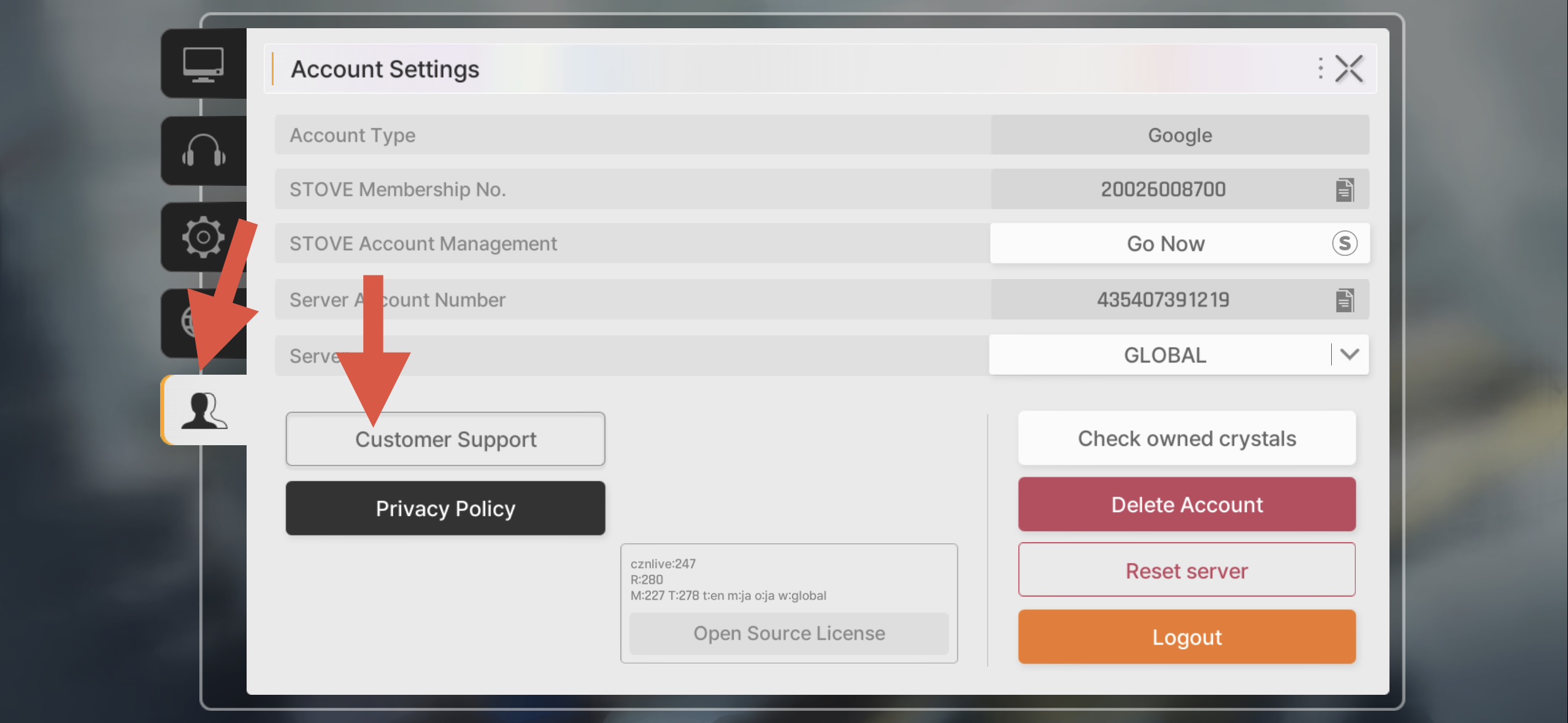Click the STOVE 'S' logo icon
Viewport: 1568px width, 723px height.
1344,243
